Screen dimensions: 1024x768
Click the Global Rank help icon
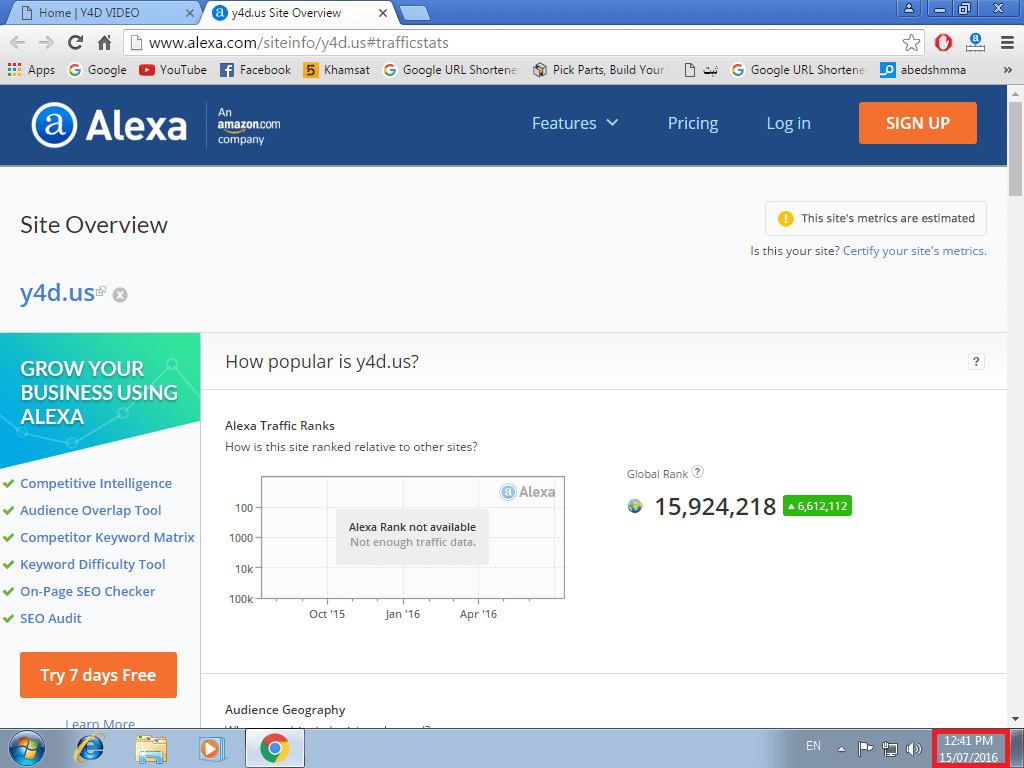click(x=697, y=472)
